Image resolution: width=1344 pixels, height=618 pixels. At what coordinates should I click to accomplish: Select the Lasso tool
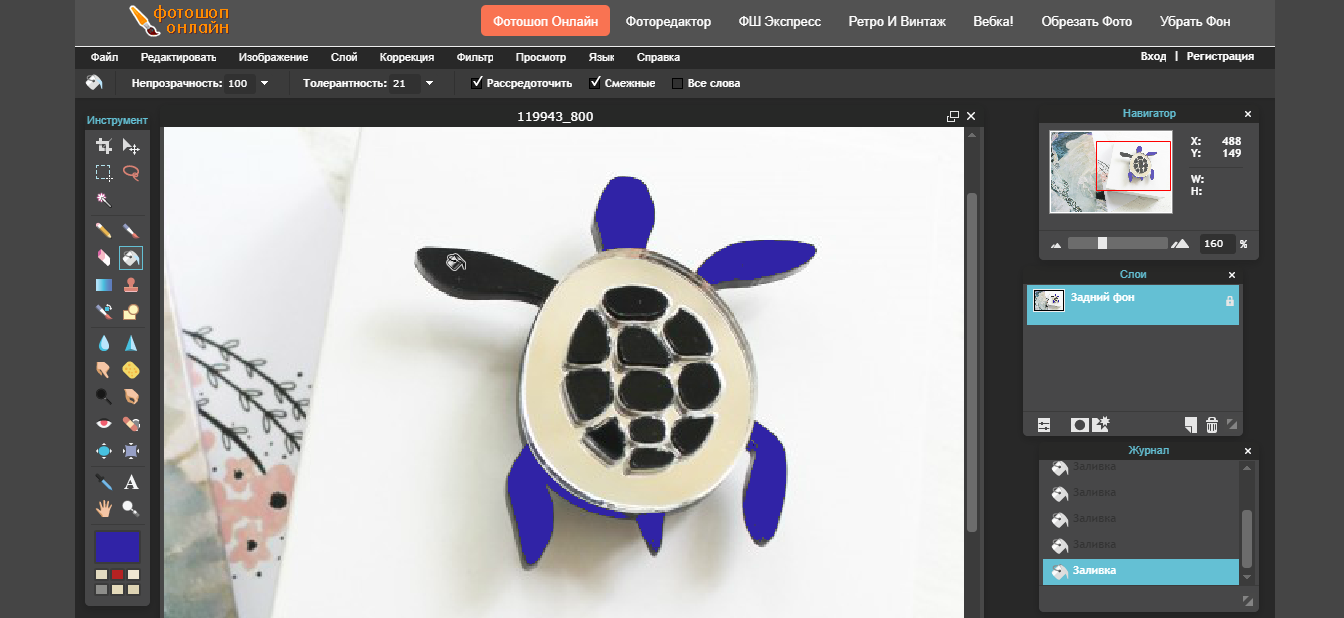(130, 172)
